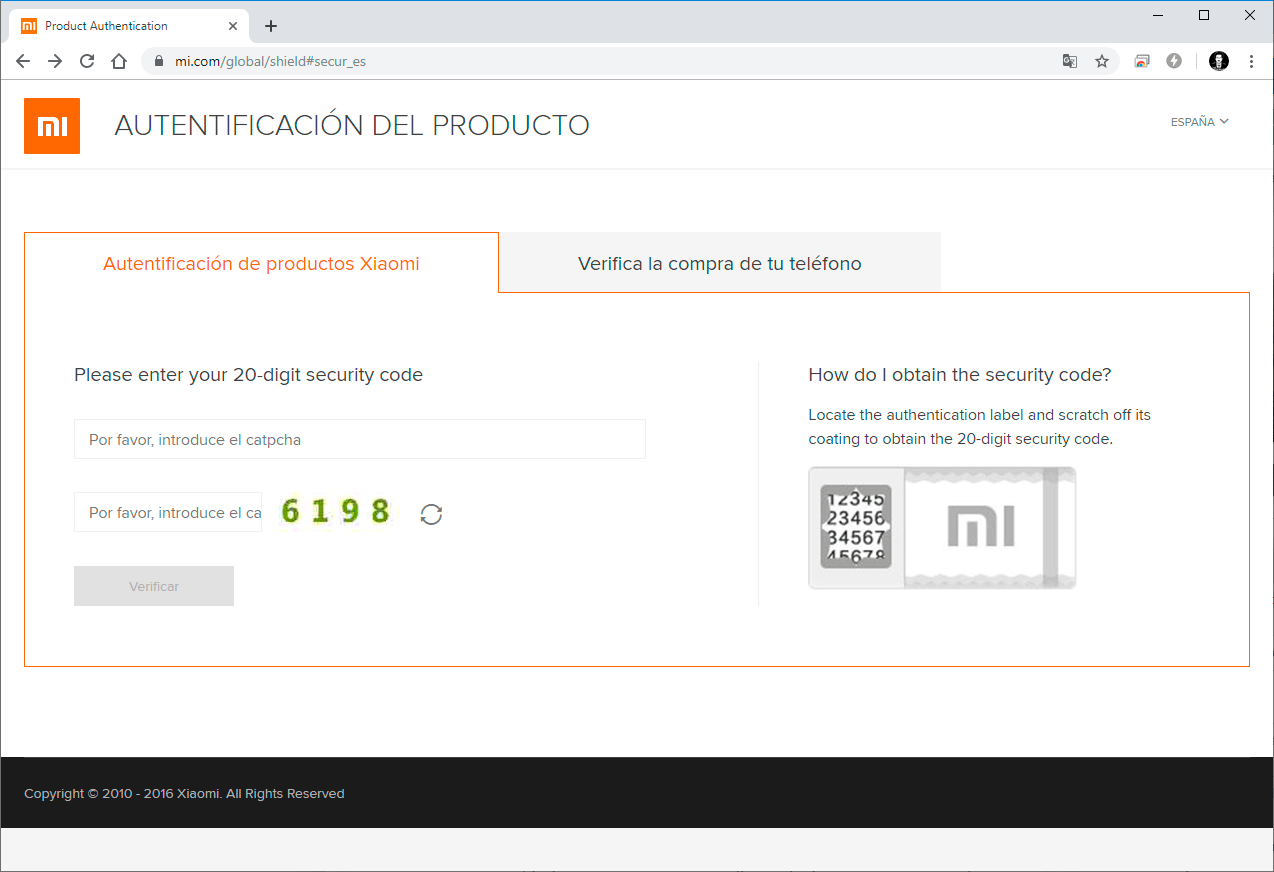This screenshot has height=872, width=1274.
Task: Go forward in browser history
Action: click(x=55, y=61)
